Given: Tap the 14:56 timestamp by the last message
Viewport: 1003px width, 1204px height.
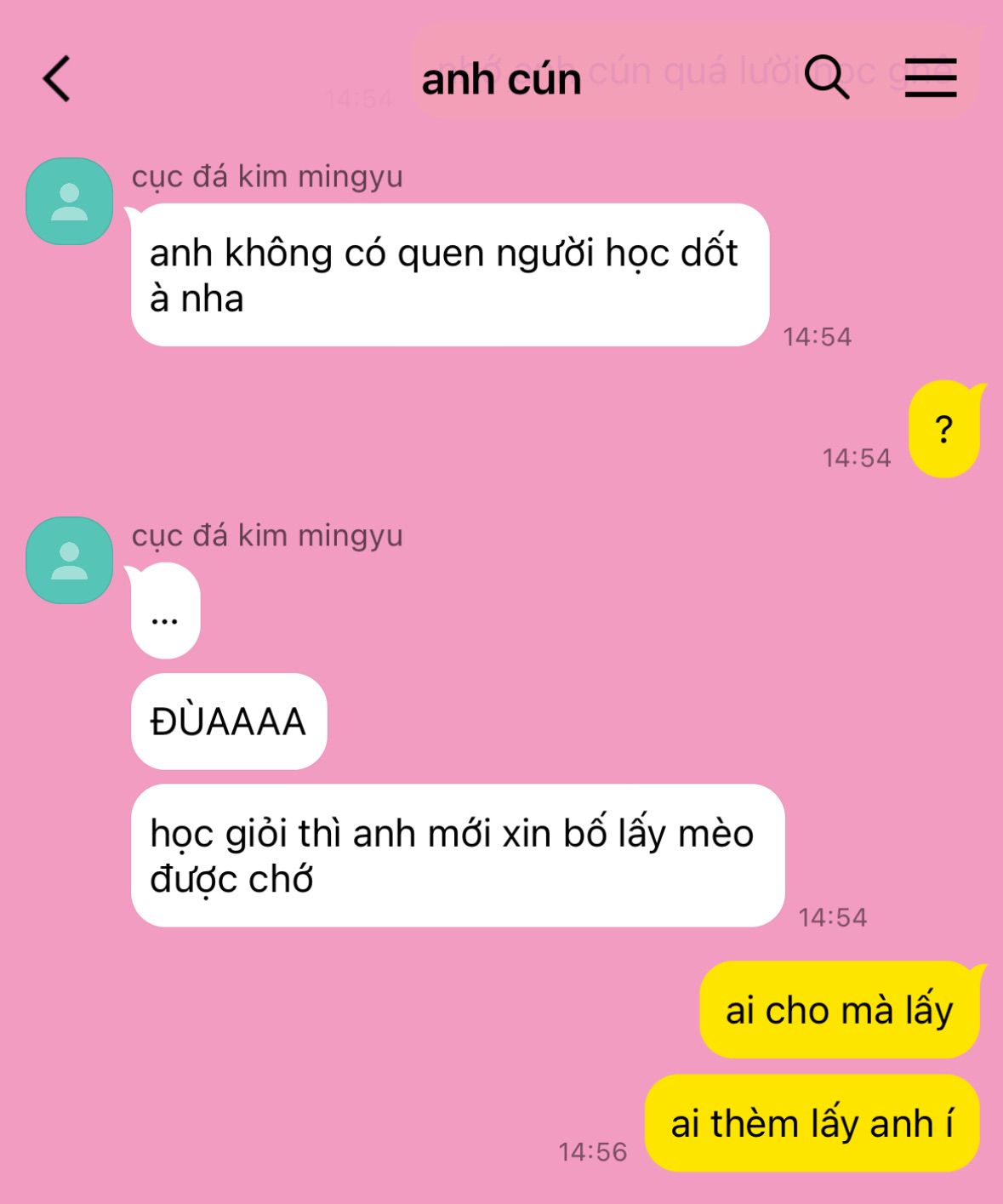Looking at the screenshot, I should pyautogui.click(x=593, y=1152).
